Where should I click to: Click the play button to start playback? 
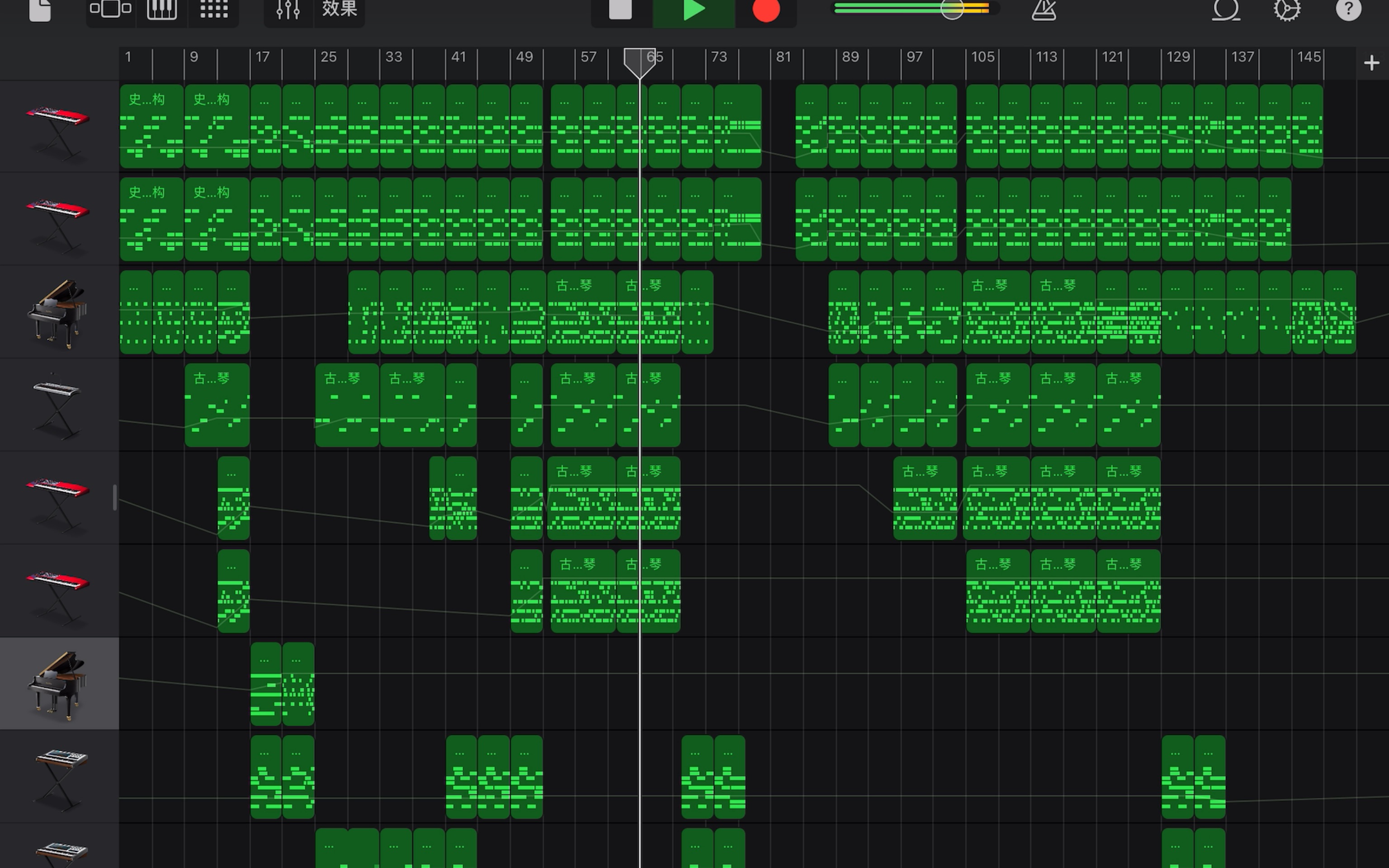coord(693,11)
